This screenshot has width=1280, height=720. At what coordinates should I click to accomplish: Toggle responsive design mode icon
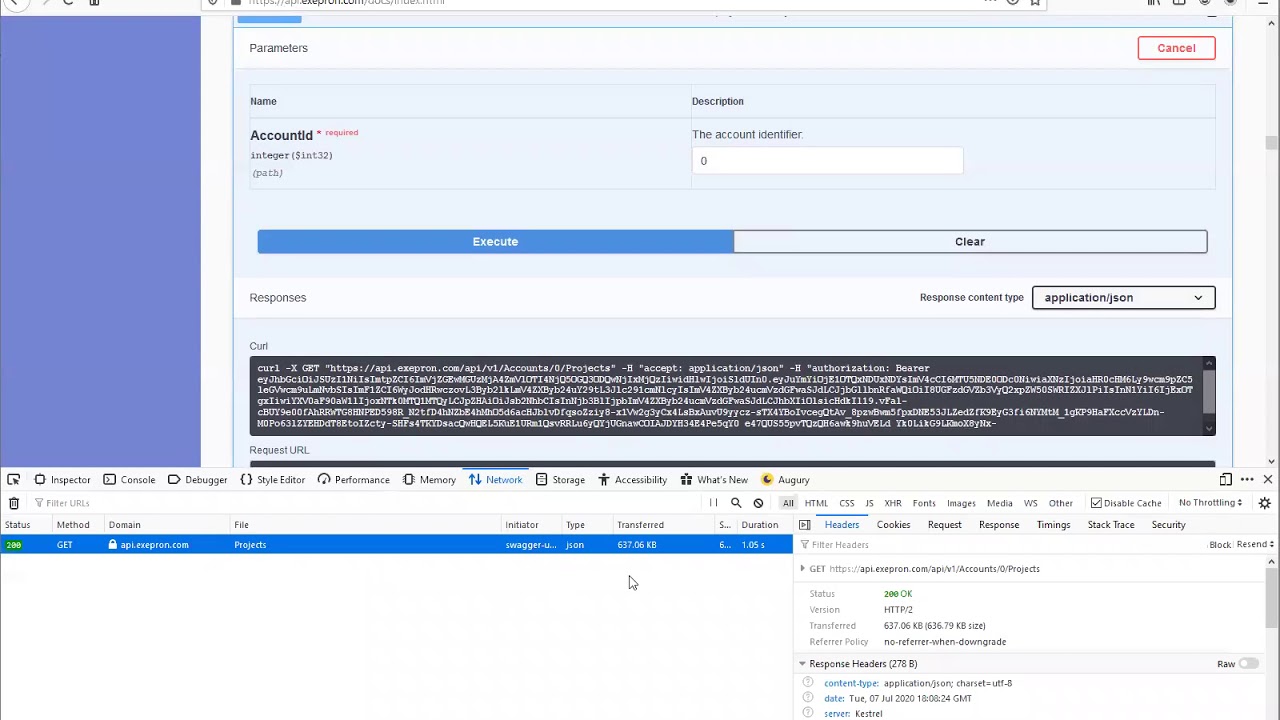click(1225, 480)
